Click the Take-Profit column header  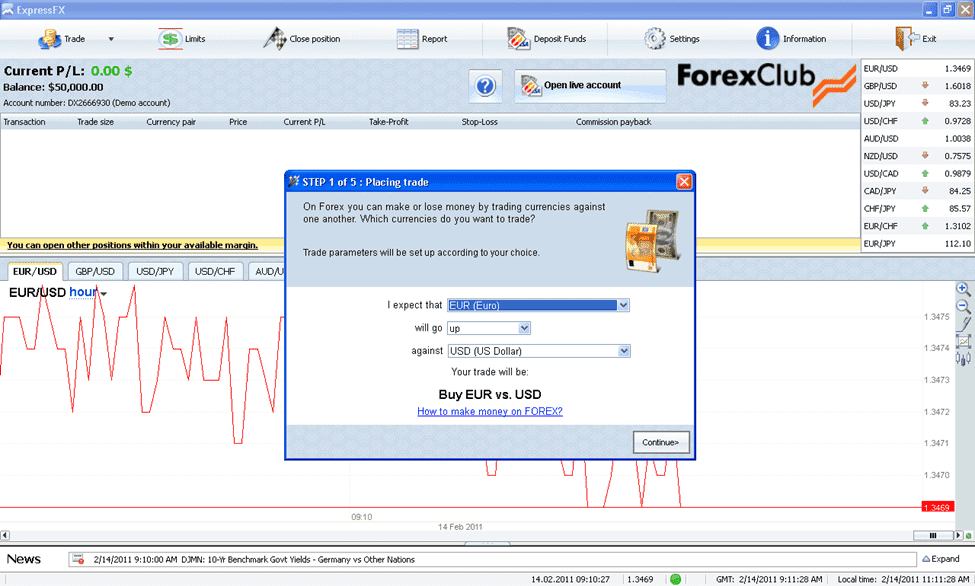coord(389,122)
